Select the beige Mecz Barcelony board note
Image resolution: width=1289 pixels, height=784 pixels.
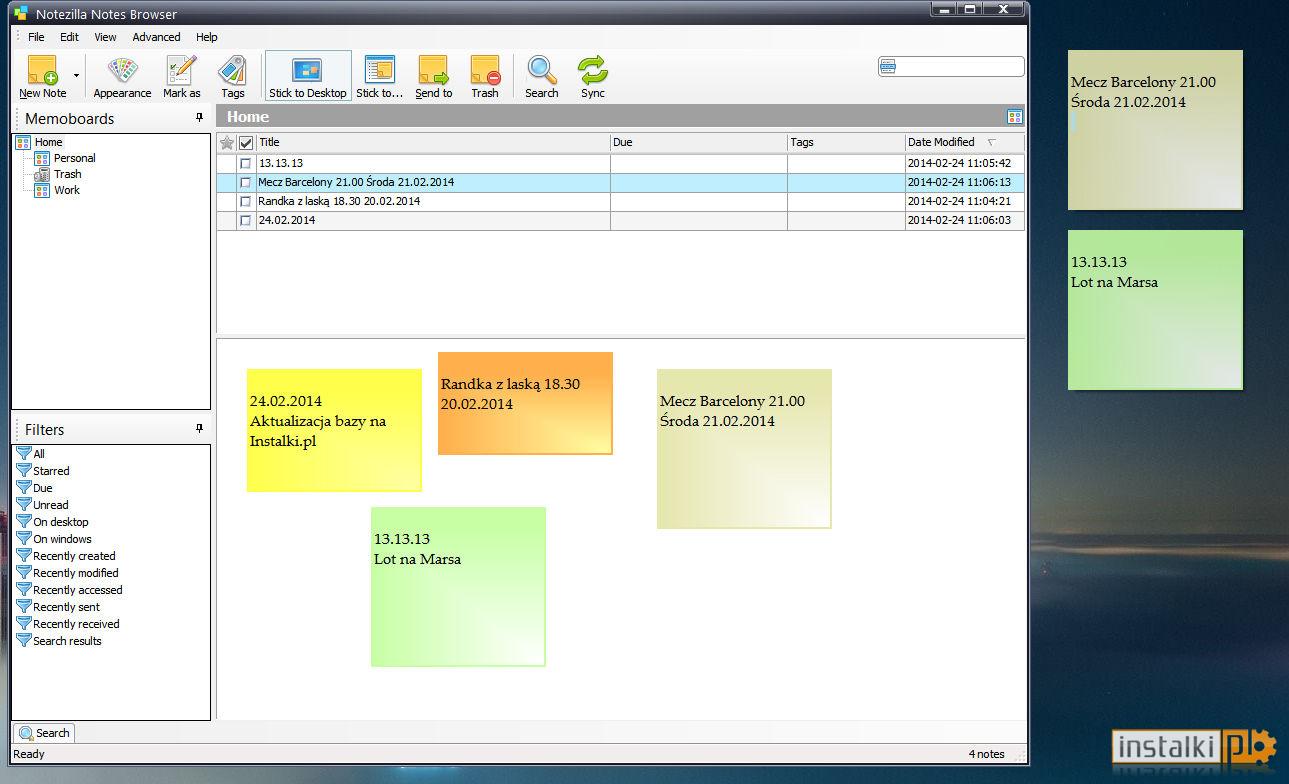744,449
